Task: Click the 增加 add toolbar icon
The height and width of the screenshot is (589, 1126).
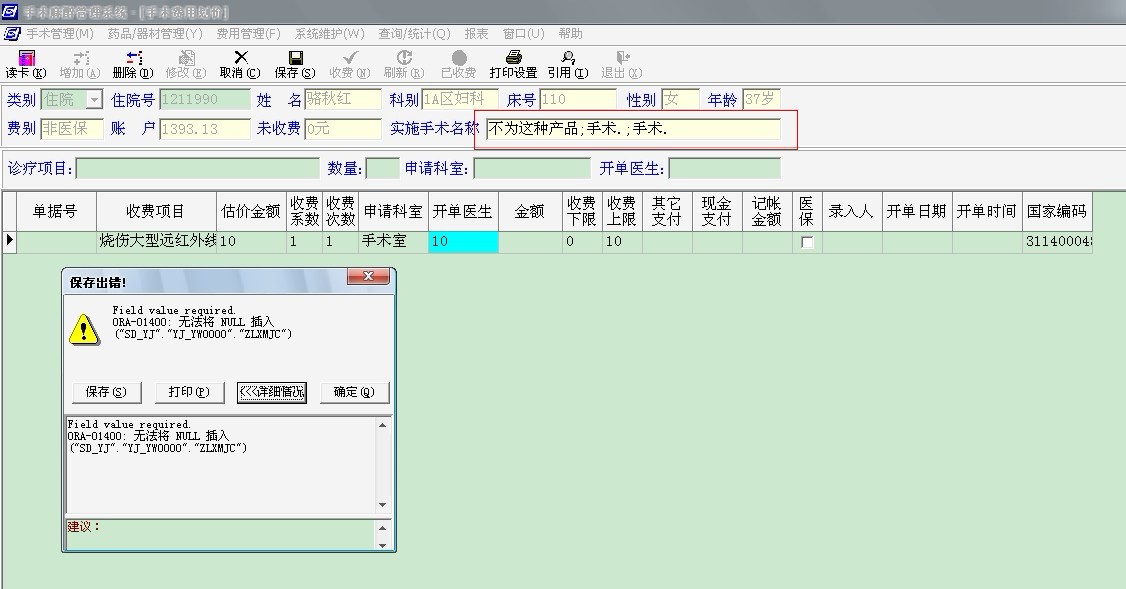Action: click(80, 58)
